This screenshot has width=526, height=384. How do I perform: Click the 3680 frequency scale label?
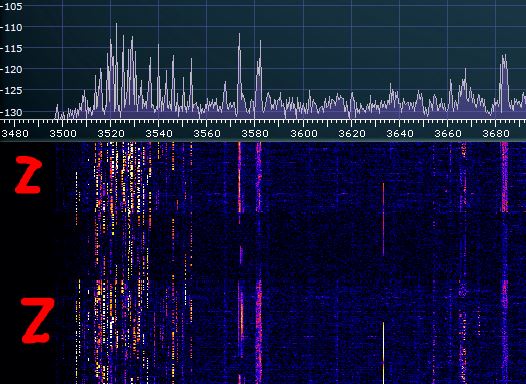[496, 134]
